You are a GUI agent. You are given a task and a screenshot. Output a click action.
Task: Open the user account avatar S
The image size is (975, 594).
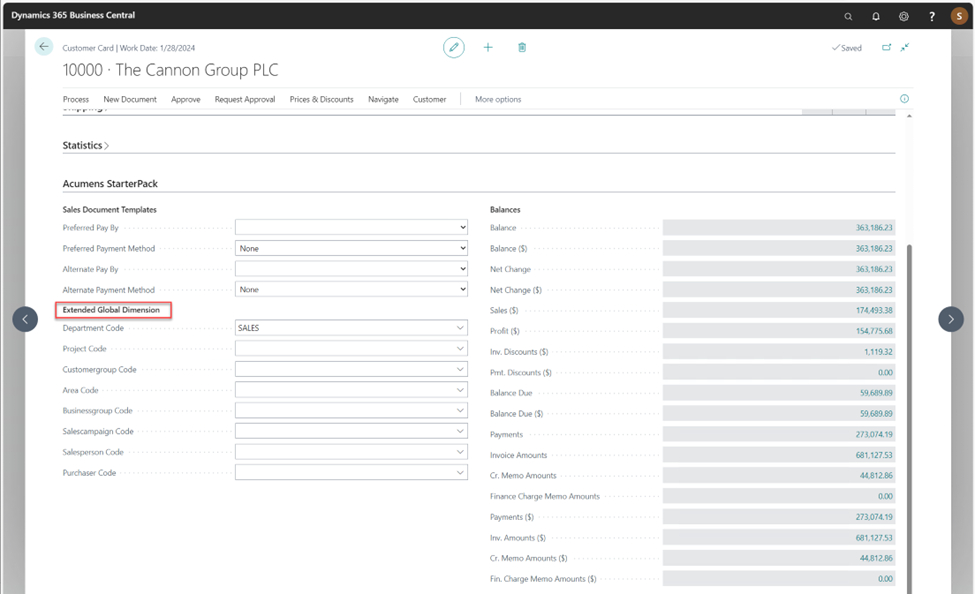959,16
